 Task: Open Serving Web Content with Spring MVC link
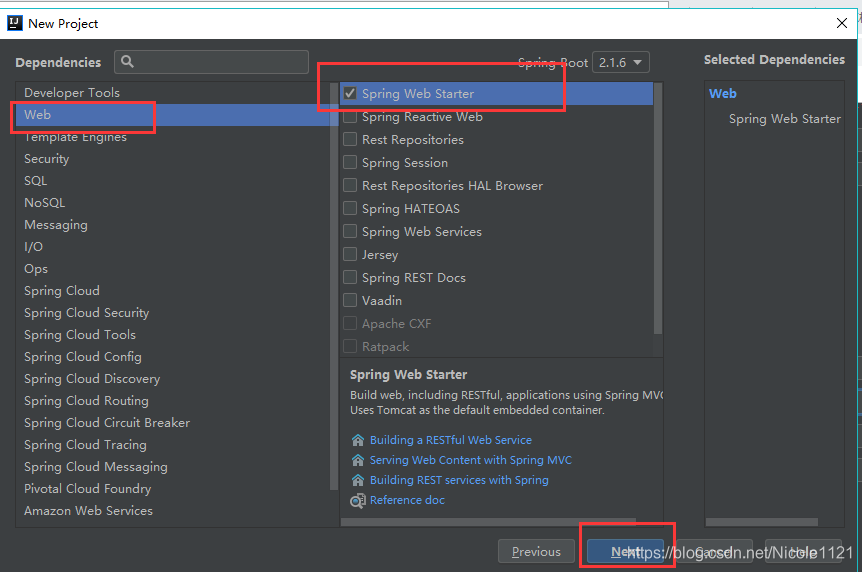click(x=471, y=460)
